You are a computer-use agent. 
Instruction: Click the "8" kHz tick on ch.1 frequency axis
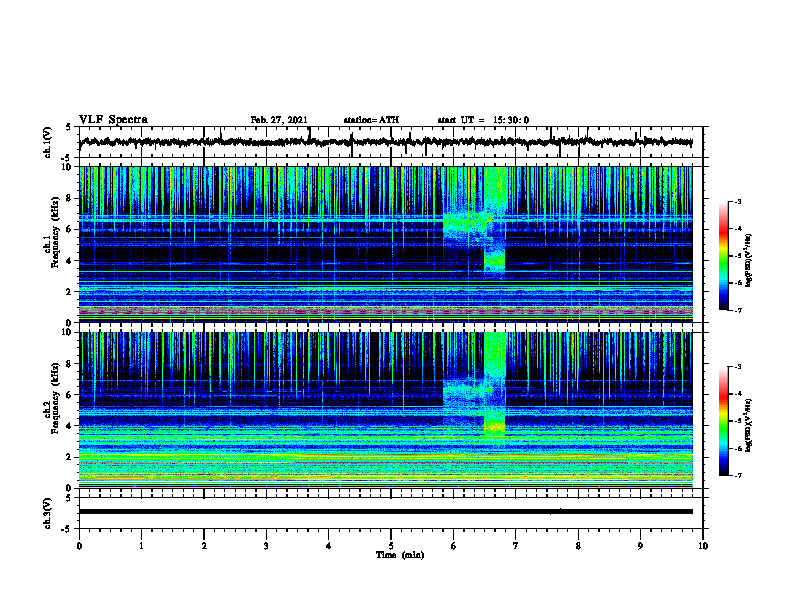click(x=71, y=198)
